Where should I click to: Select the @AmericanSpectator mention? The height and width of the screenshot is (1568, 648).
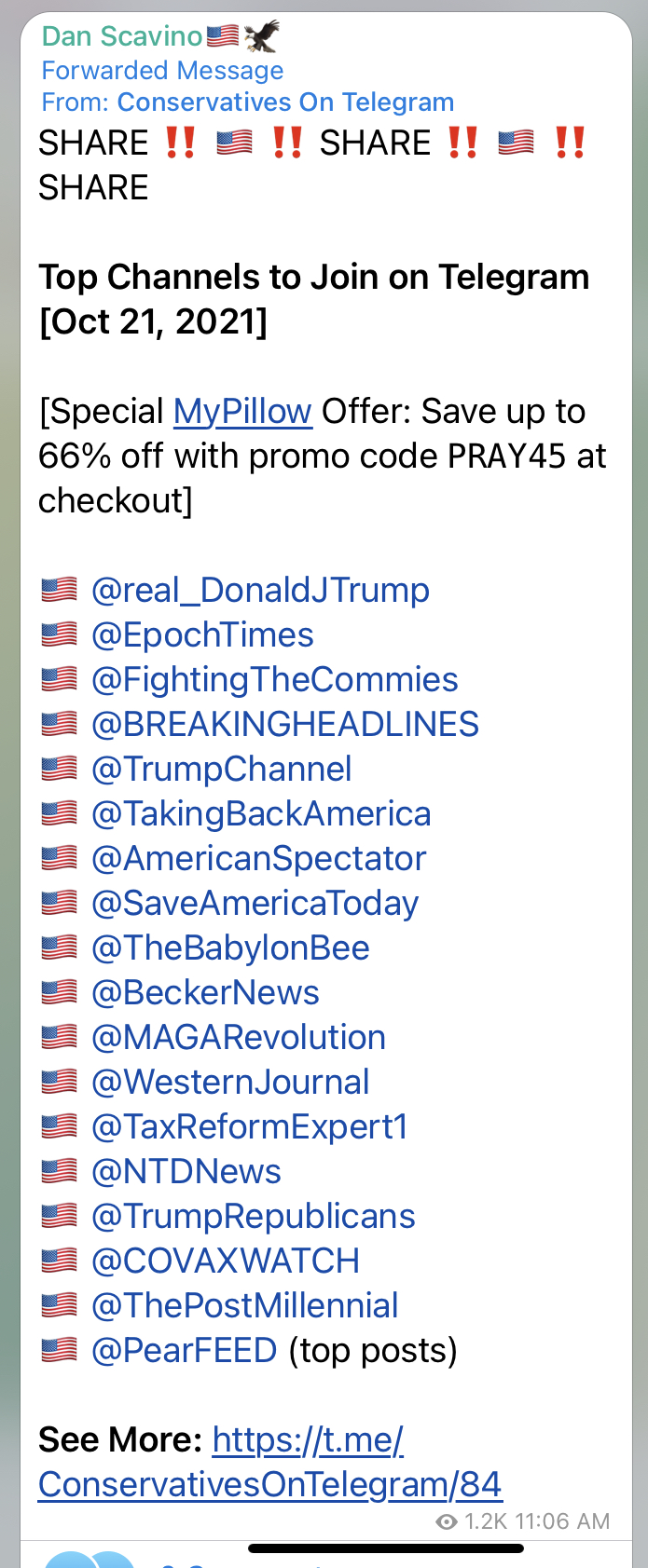[x=258, y=859]
